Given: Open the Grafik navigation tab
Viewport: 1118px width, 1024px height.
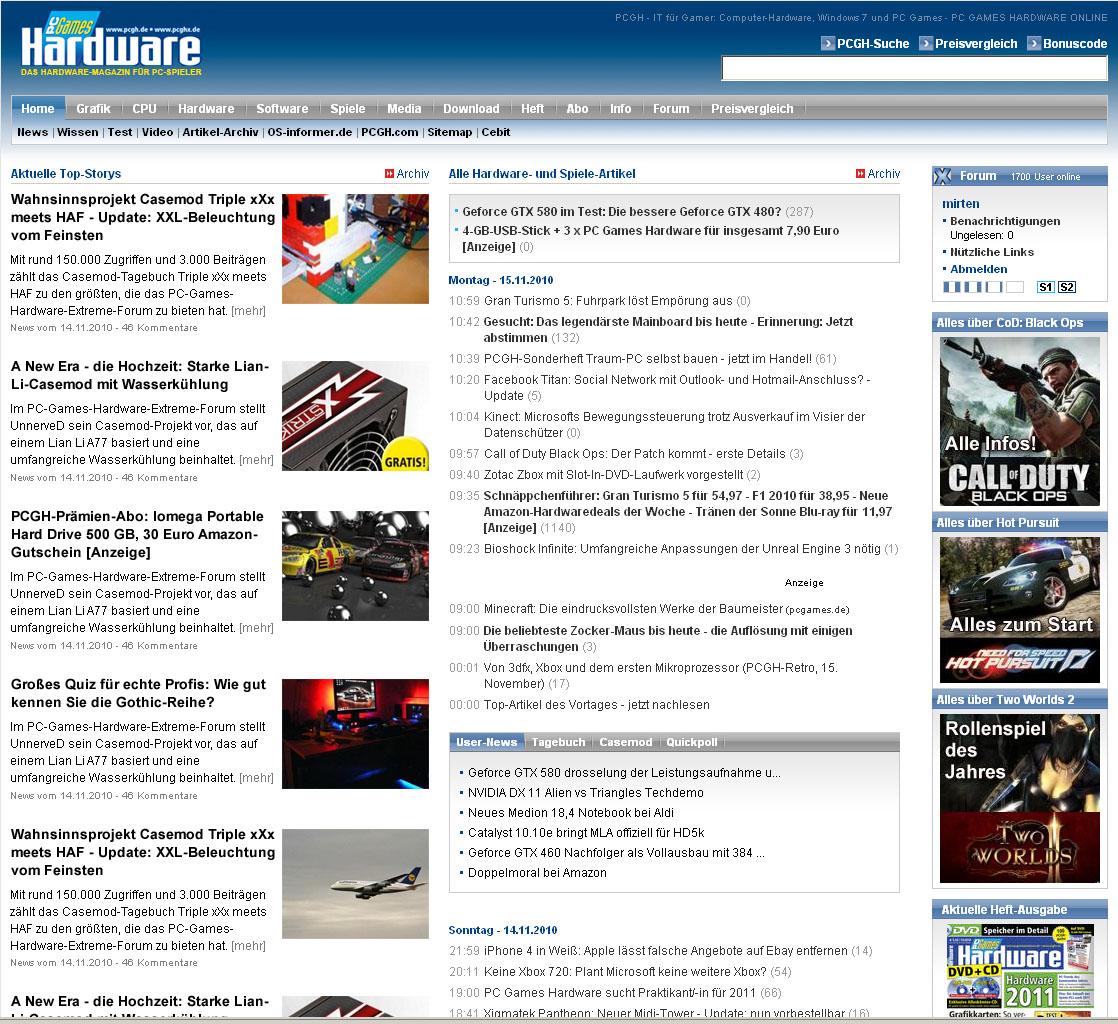Looking at the screenshot, I should (x=93, y=108).
